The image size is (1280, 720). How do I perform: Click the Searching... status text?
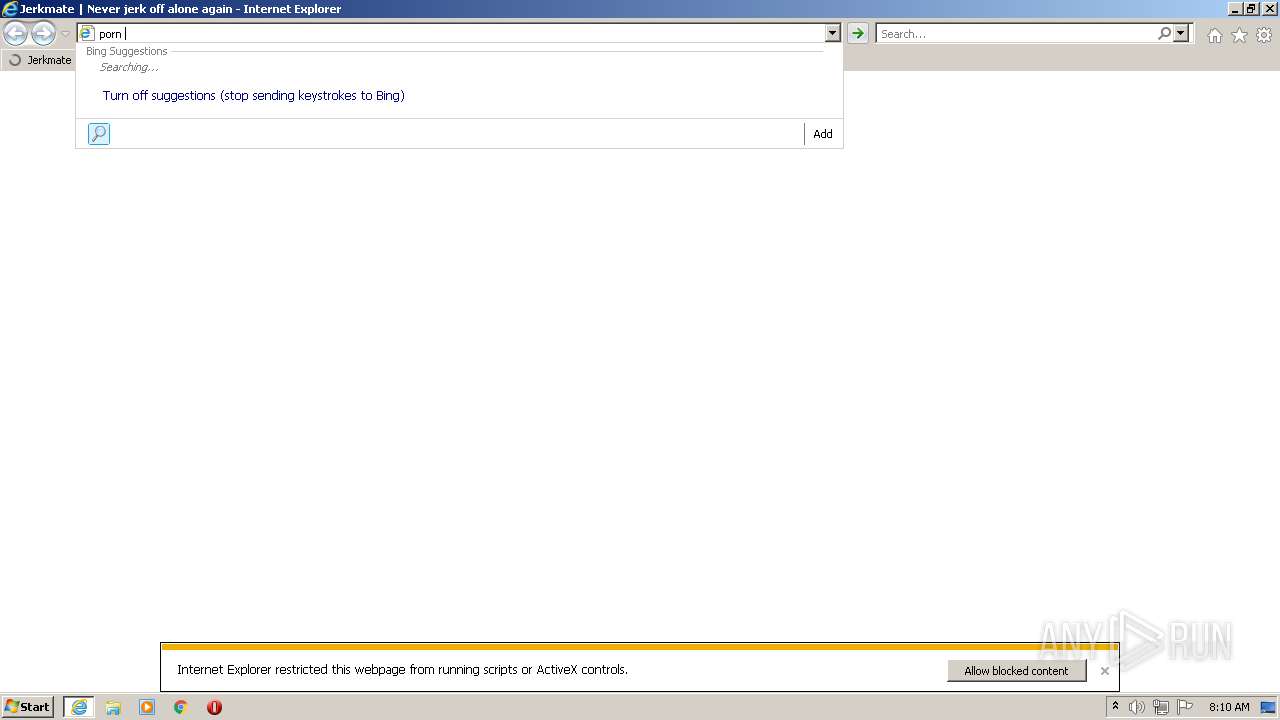(x=129, y=67)
